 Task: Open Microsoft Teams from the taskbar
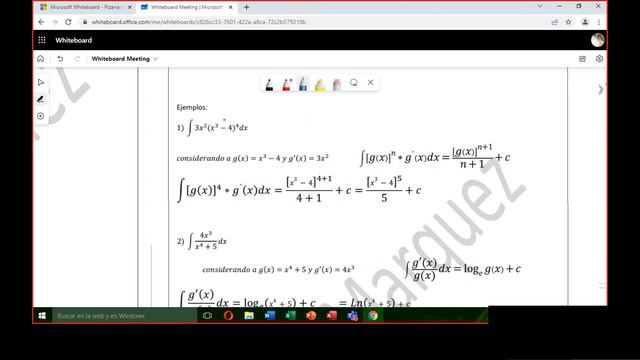click(353, 316)
